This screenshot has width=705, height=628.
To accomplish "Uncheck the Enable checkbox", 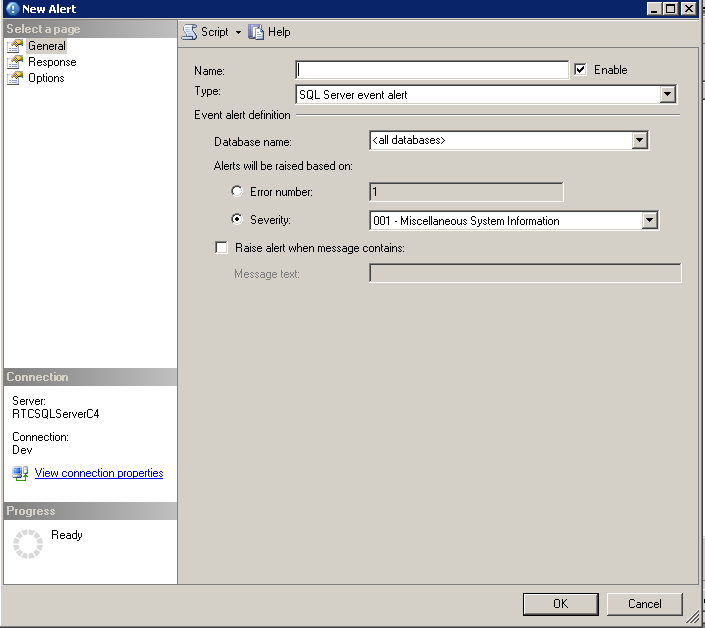I will click(580, 70).
